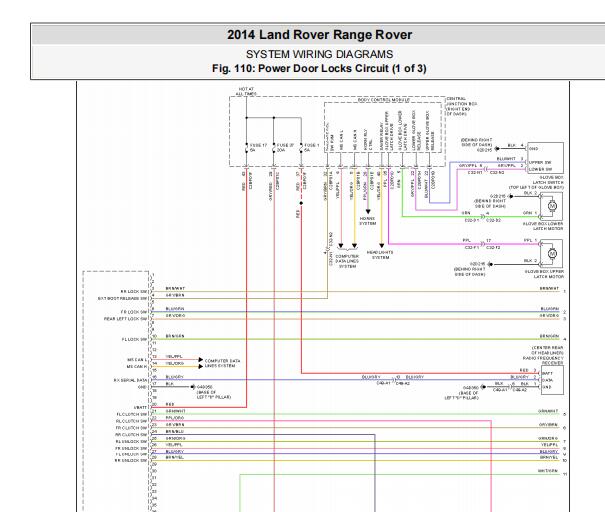This screenshot has width=605, height=512.
Task: Click the "RR LOCK SW" pin label
Action: click(x=134, y=291)
